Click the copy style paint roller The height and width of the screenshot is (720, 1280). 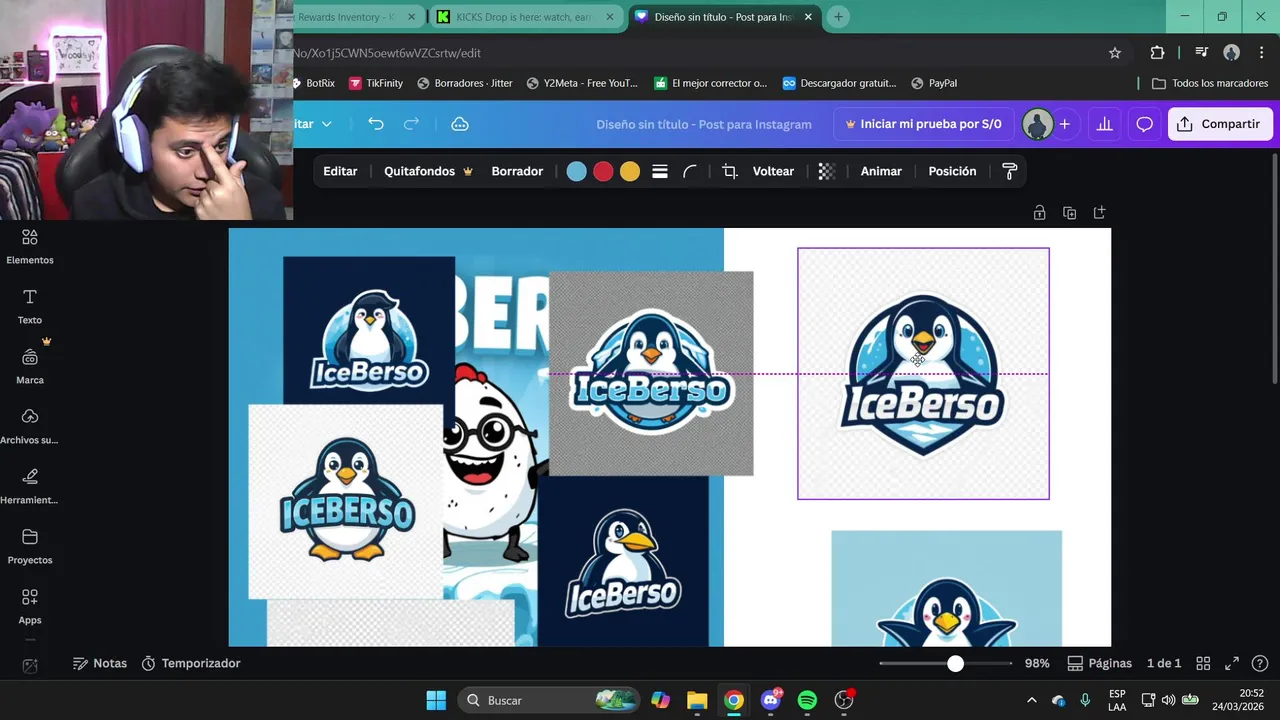click(1009, 172)
